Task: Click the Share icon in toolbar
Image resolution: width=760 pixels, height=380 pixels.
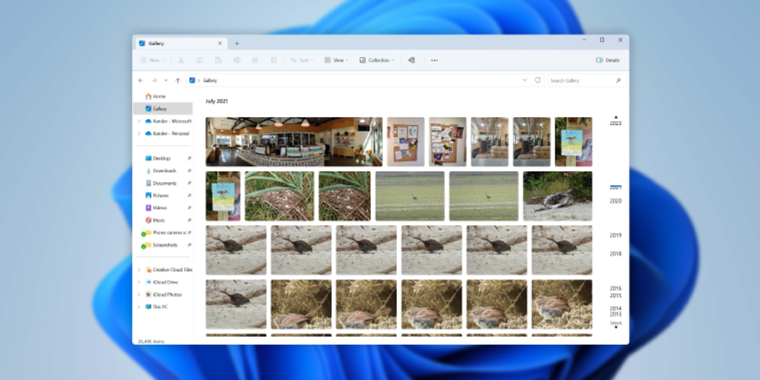Action: [255, 60]
